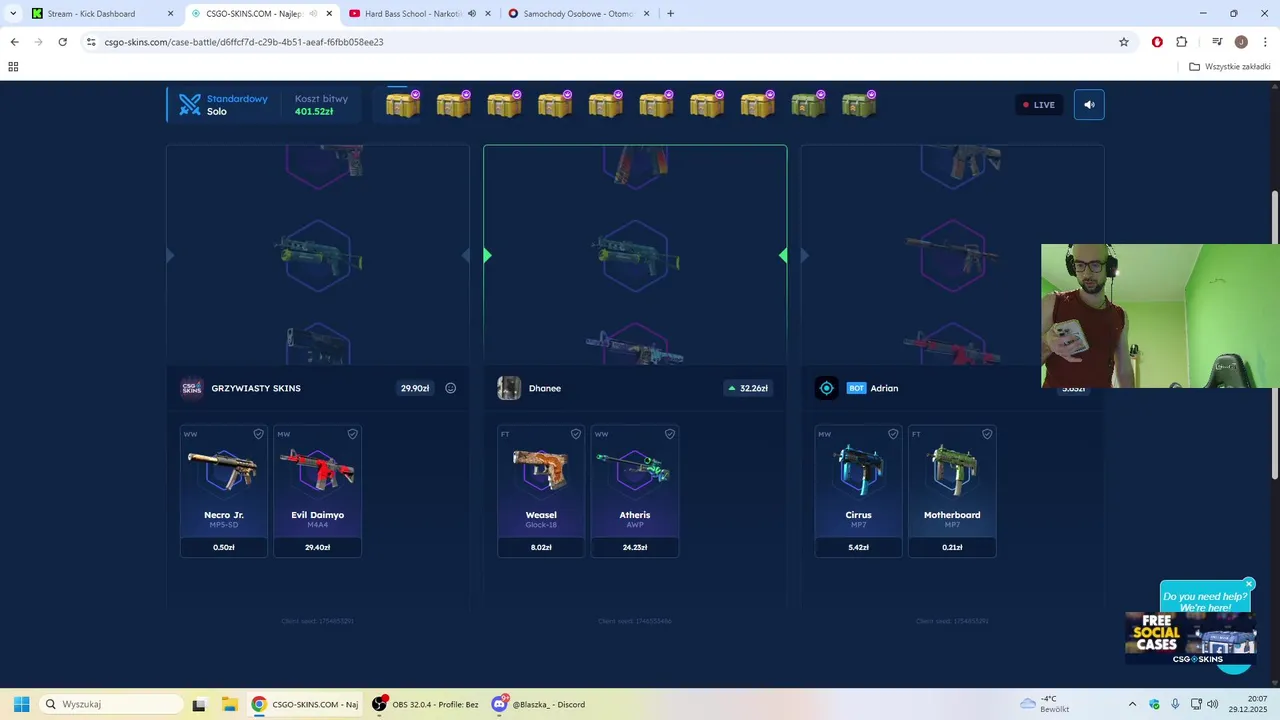This screenshot has height=720, width=1280.
Task: Select the first yellow case in battle row
Action: (403, 104)
